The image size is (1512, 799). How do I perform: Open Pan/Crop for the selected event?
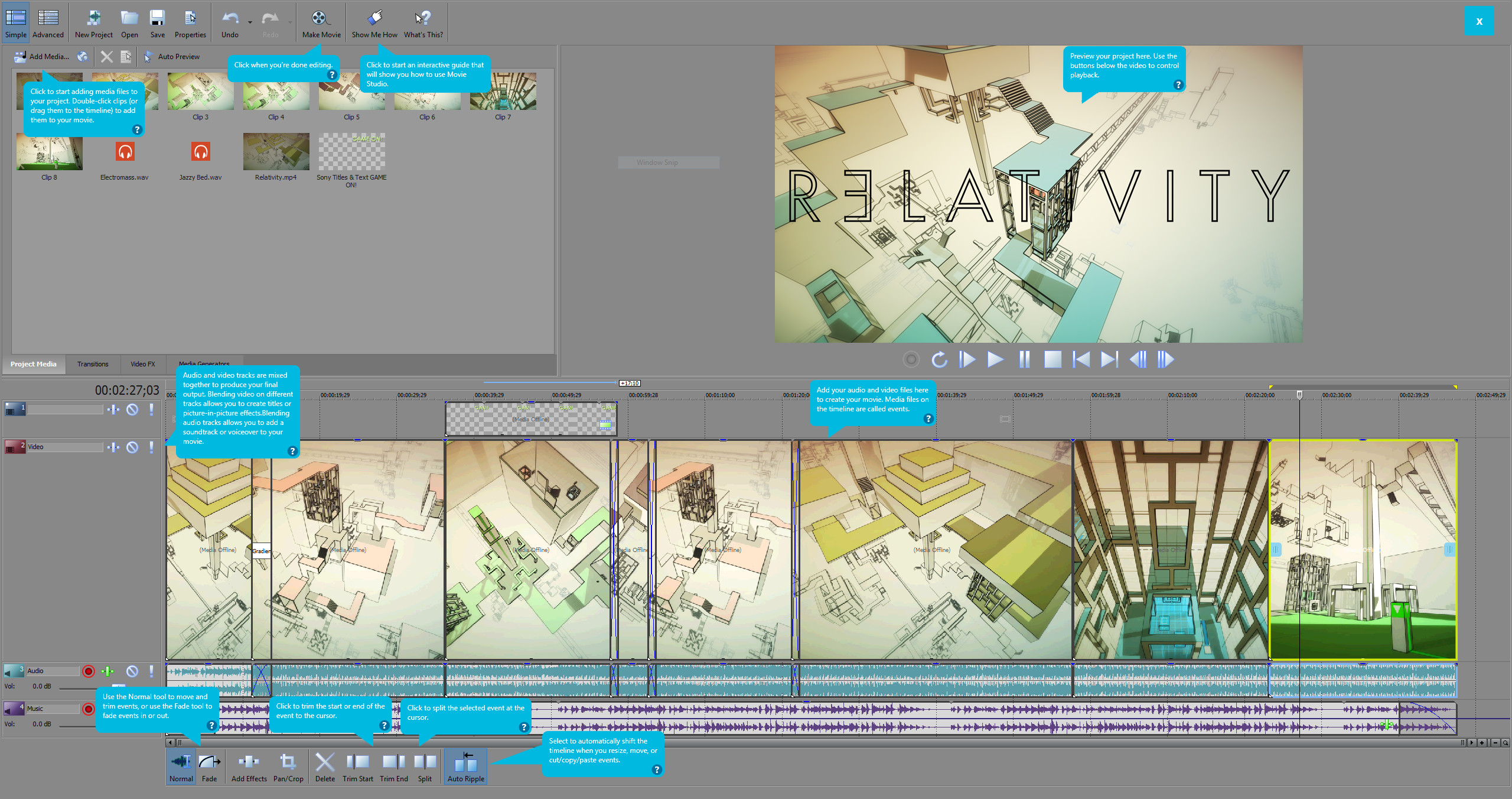(x=288, y=766)
